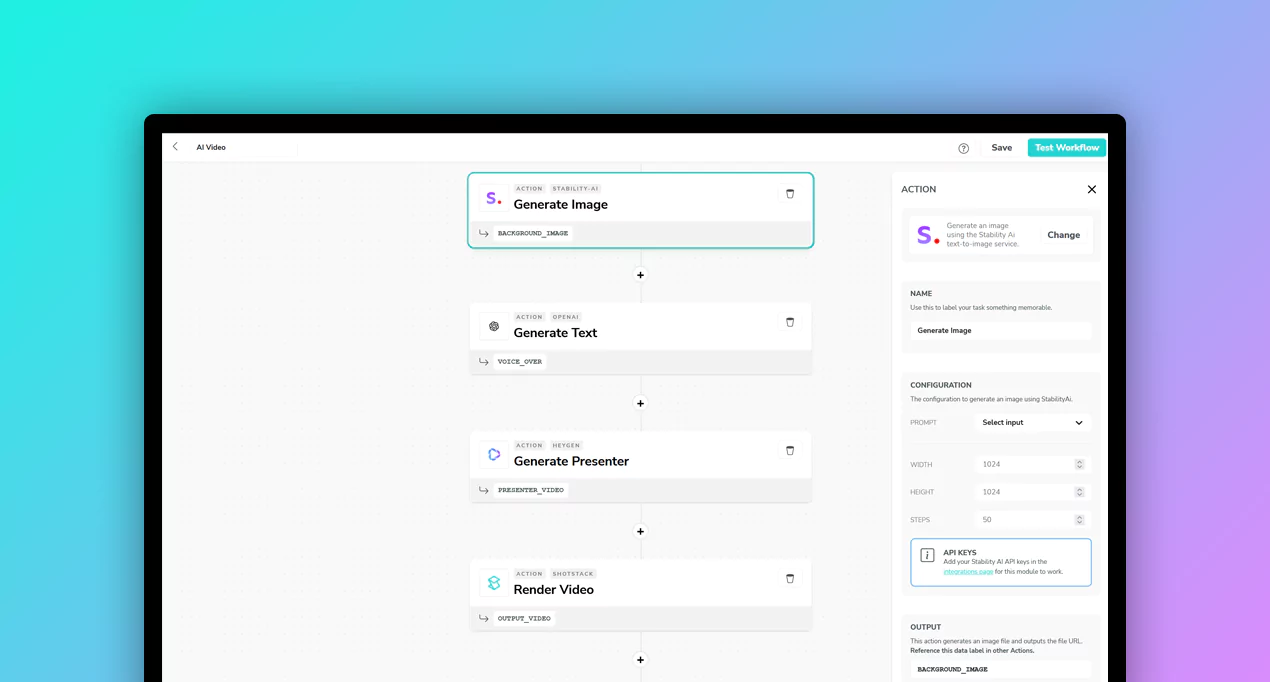Click the Name field containing Generate Image
This screenshot has height=682, width=1270.
(x=1000, y=330)
